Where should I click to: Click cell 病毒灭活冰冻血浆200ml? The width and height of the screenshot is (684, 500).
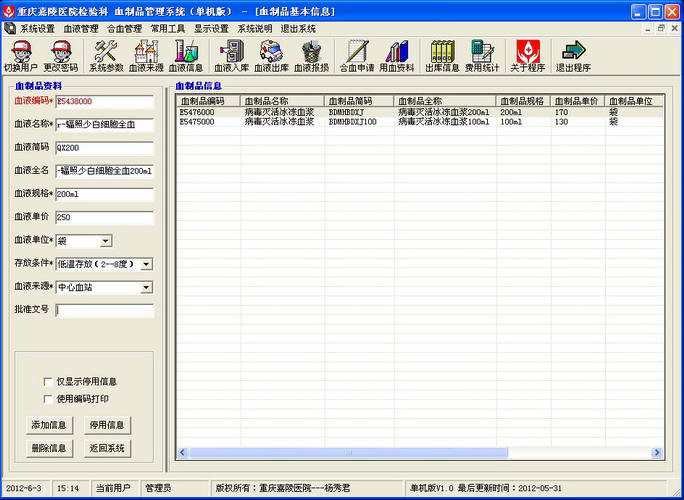pyautogui.click(x=443, y=112)
